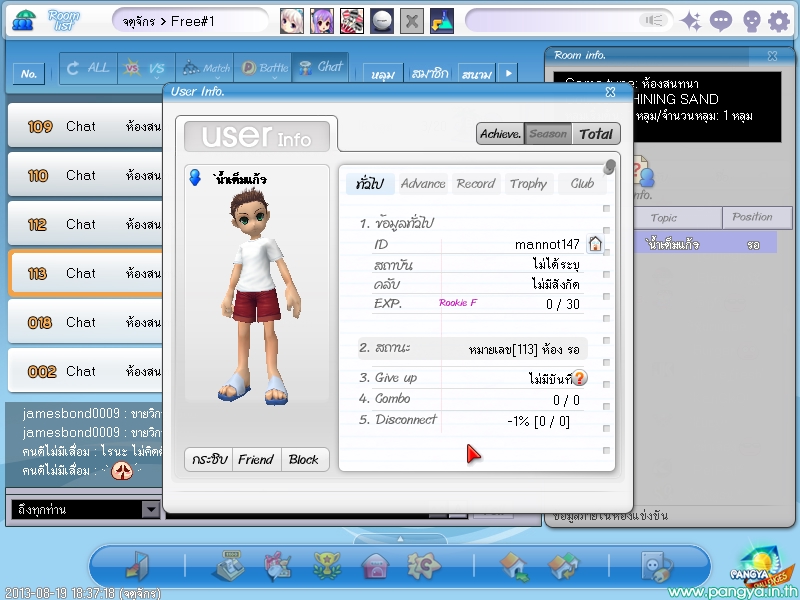Sort by หลุม column header
Image resolution: width=800 pixels, height=600 pixels.
pyautogui.click(x=383, y=73)
